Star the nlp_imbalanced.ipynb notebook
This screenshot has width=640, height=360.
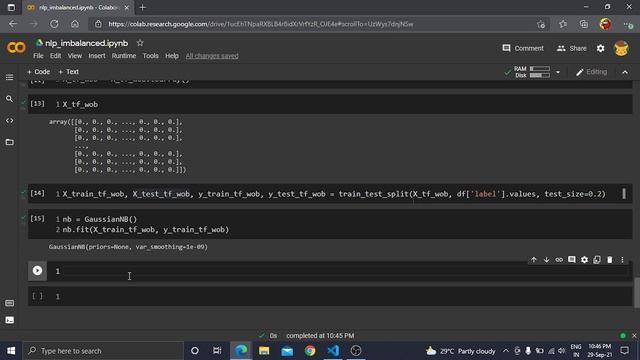click(x=140, y=43)
